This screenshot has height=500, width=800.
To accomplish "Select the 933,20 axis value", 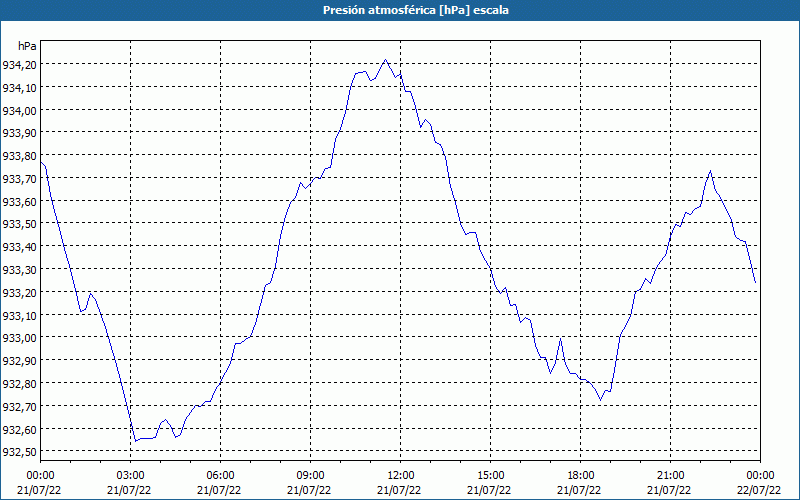I will (19, 292).
